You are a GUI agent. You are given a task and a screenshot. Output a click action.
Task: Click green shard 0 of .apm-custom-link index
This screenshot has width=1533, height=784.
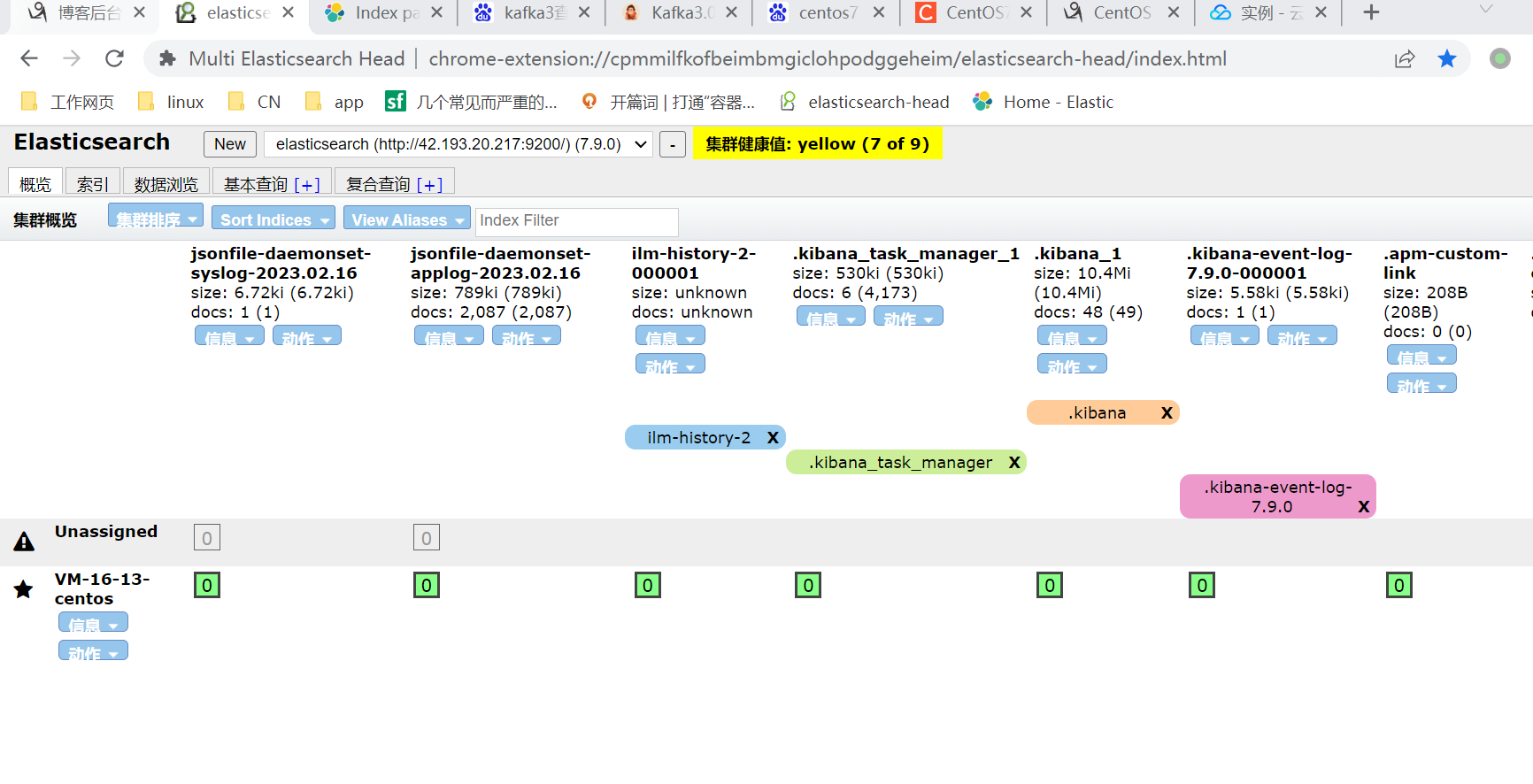click(1399, 586)
